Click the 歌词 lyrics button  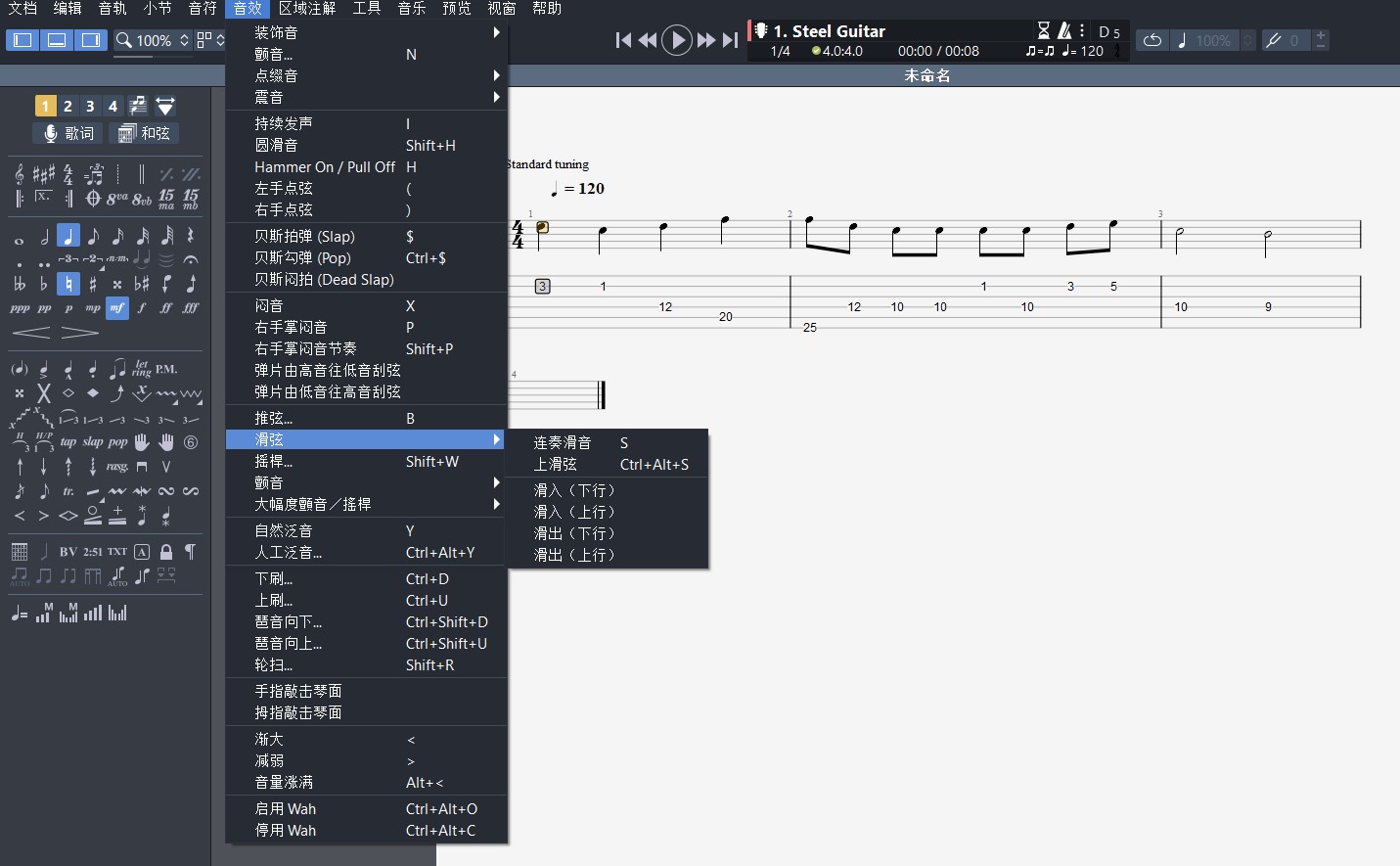(x=68, y=133)
